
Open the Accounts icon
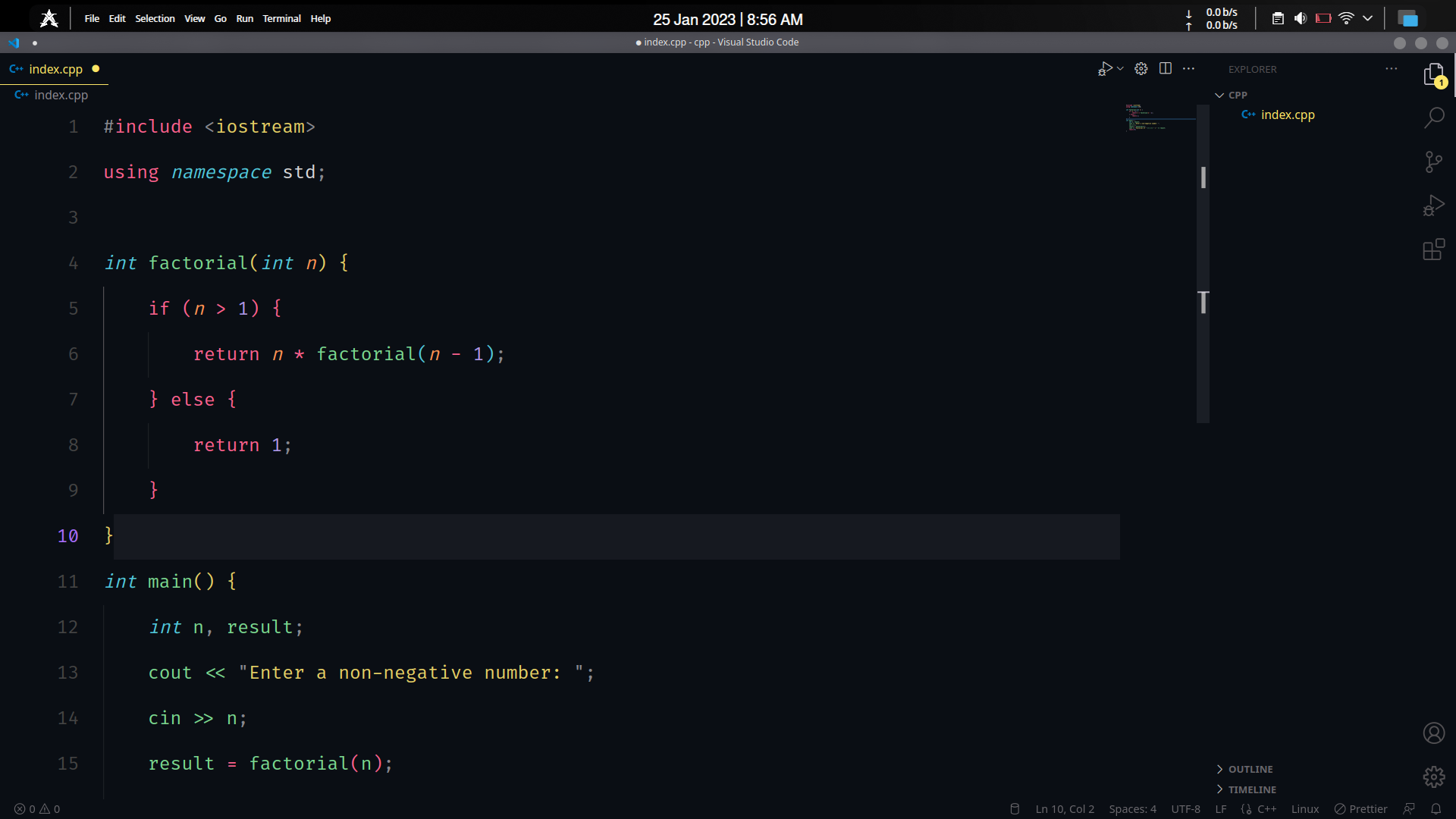pos(1433,733)
